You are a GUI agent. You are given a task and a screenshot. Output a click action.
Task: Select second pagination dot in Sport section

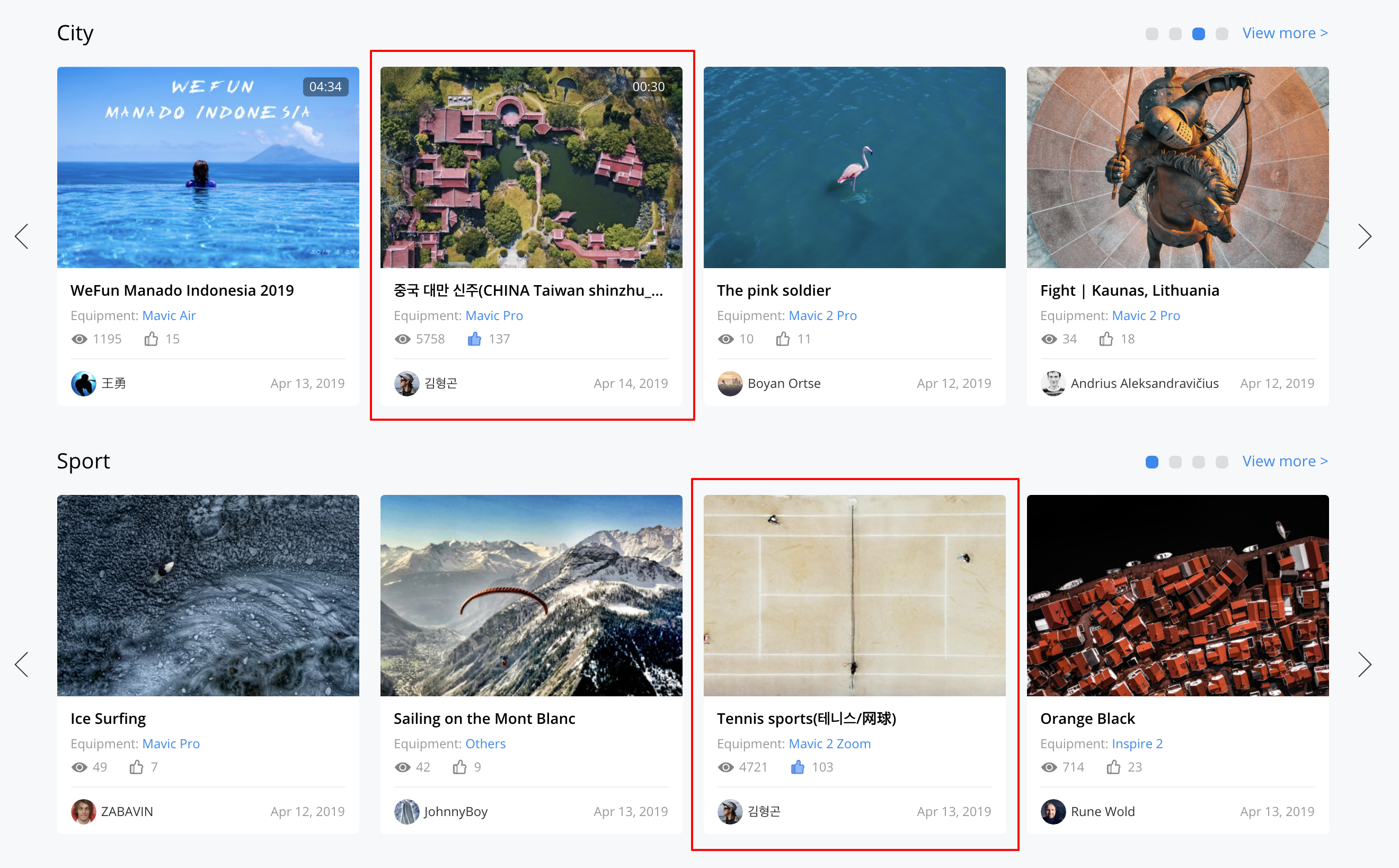pyautogui.click(x=1175, y=462)
